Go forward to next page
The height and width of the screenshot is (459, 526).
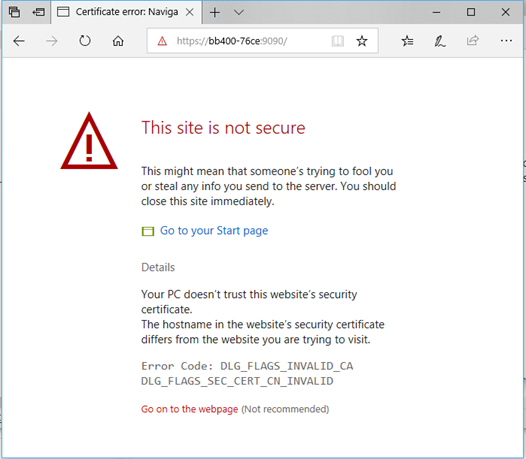click(x=52, y=41)
